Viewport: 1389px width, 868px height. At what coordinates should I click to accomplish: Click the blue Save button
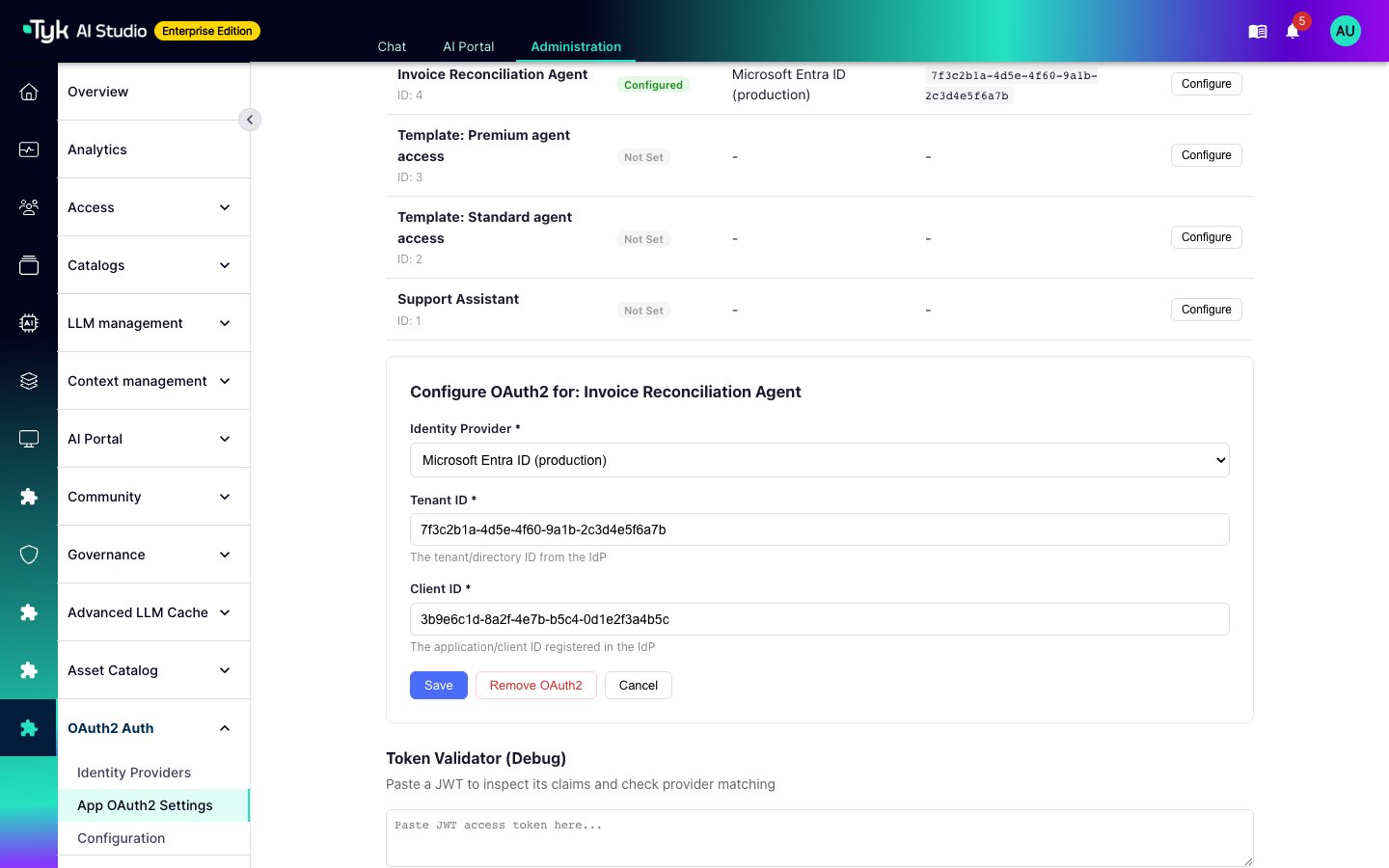coord(439,685)
